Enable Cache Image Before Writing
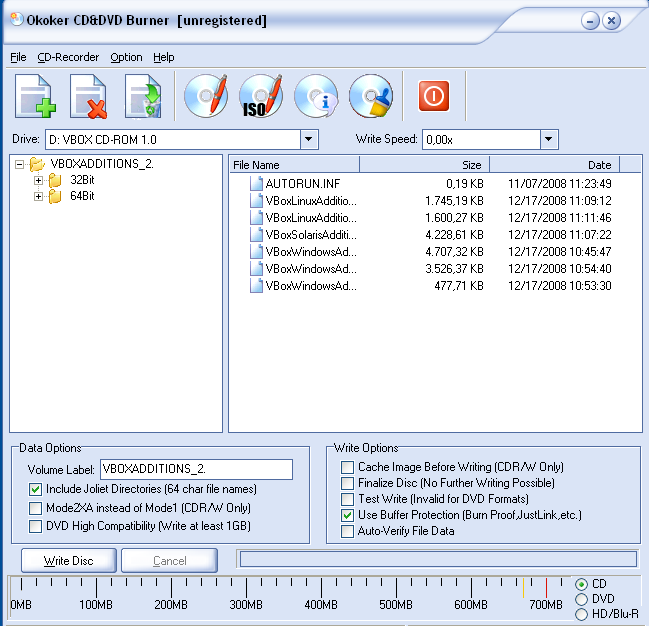Viewport: 649px width, 626px height. tap(347, 467)
